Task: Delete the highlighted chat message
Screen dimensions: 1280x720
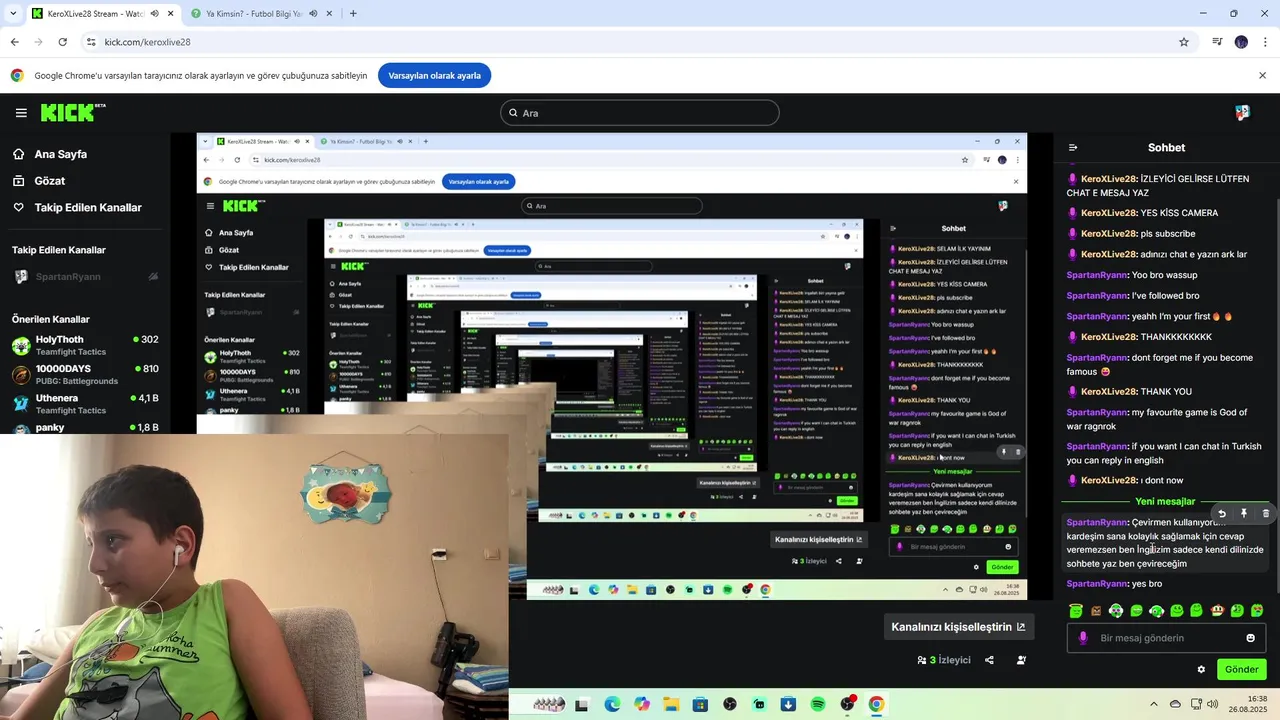Action: (x=1265, y=513)
